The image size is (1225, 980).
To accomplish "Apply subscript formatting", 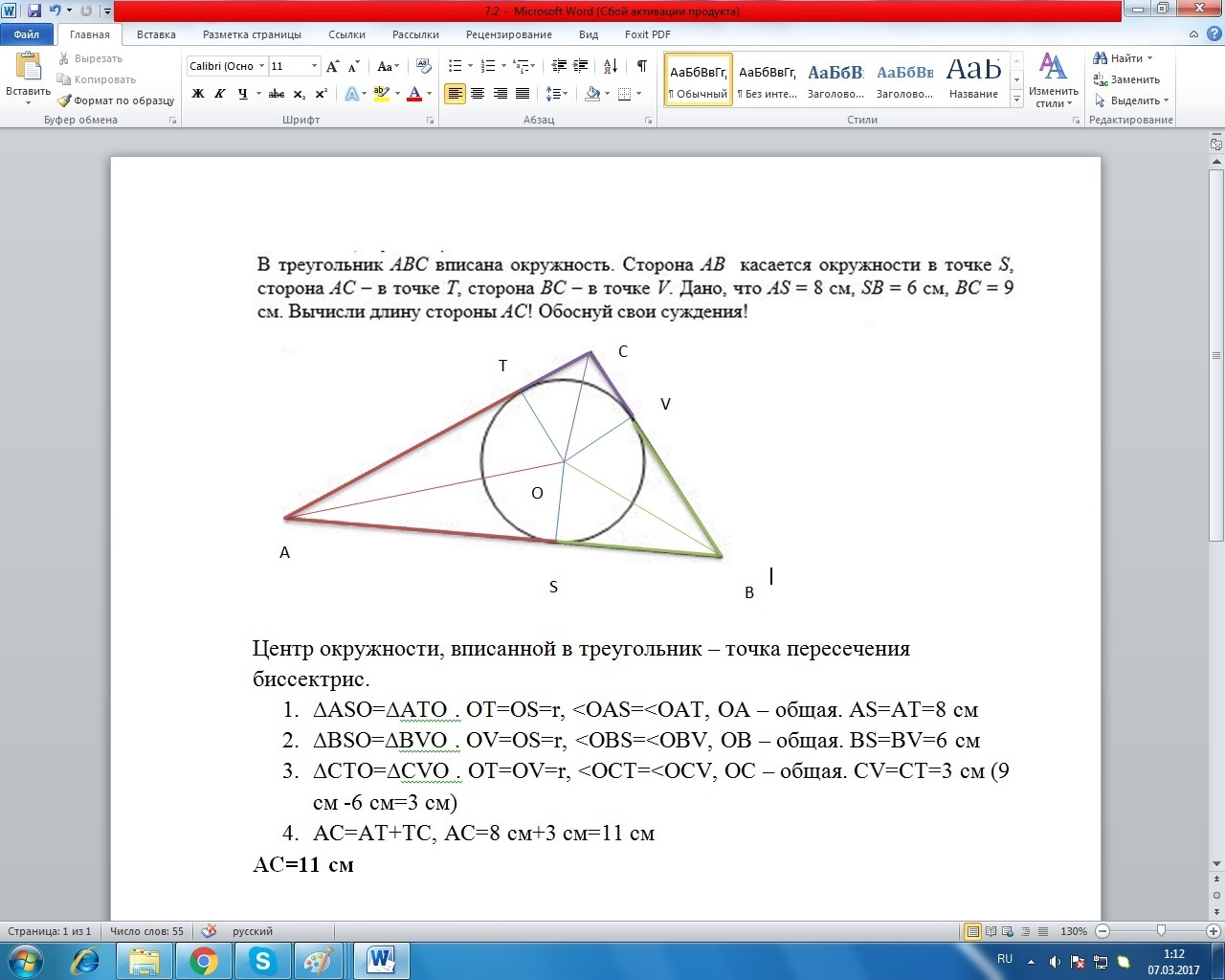I will 300,94.
